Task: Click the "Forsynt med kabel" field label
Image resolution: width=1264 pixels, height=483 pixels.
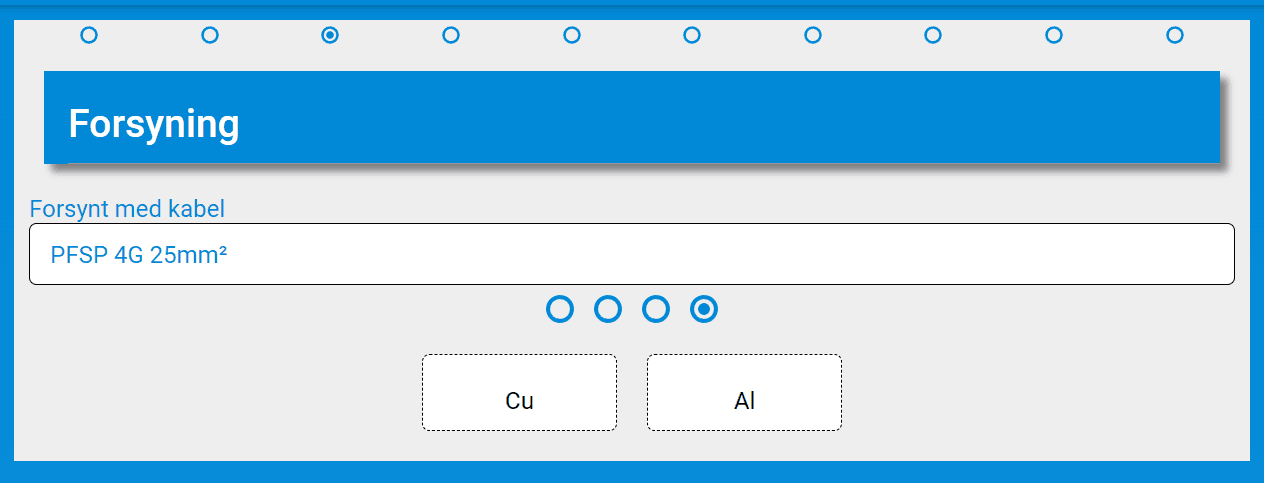Action: [127, 209]
